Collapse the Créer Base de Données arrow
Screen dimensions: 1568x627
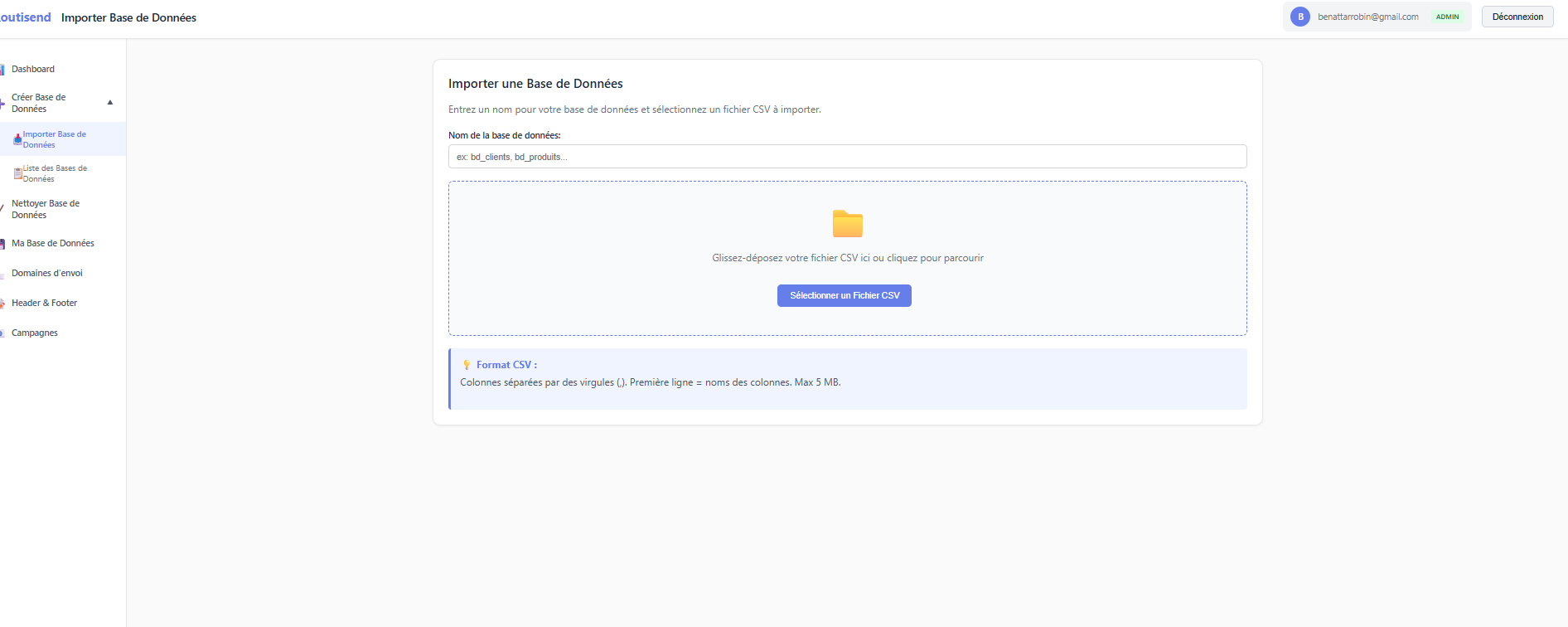coord(110,103)
